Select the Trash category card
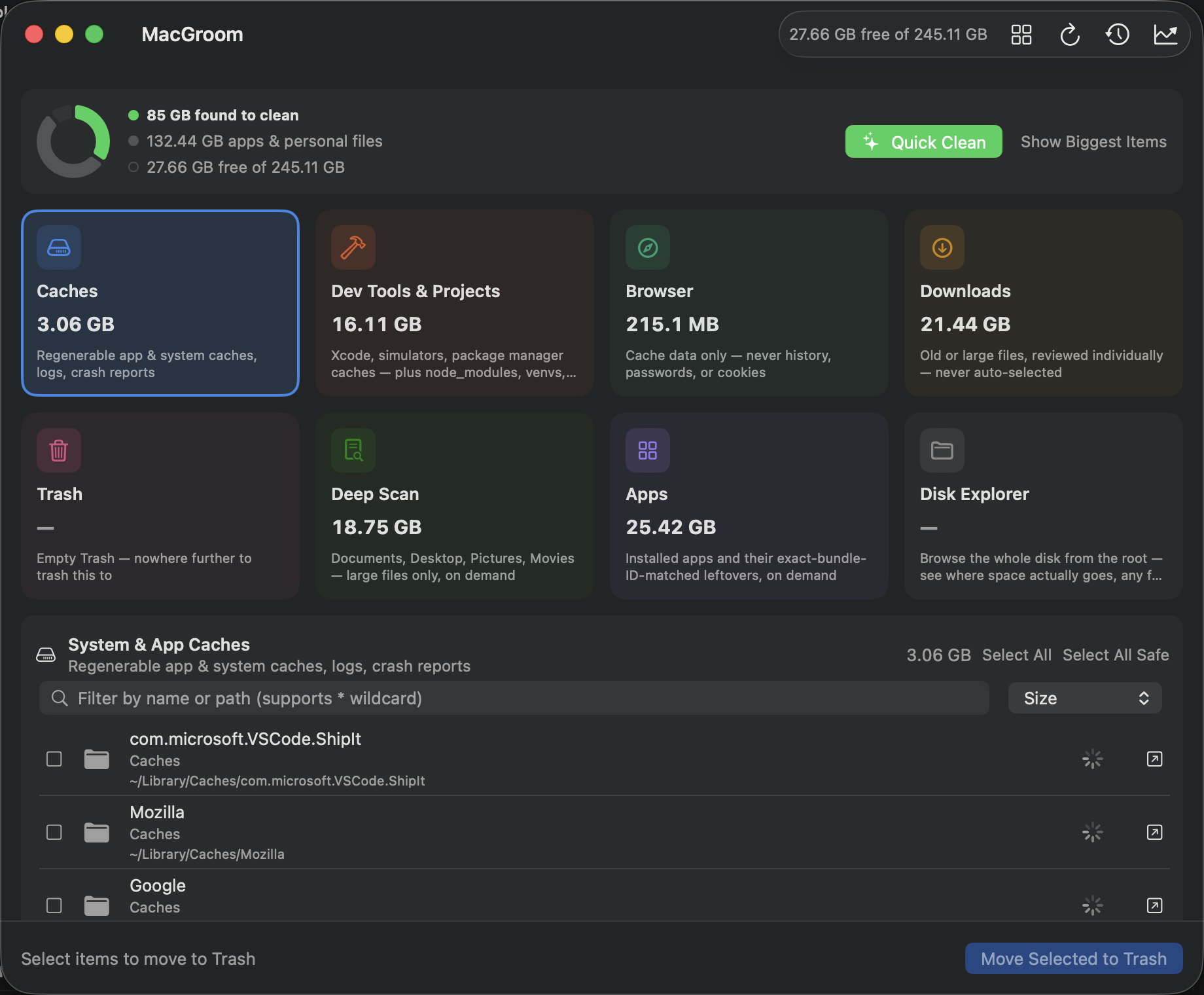Screen dimensions: 1204x995 [x=160, y=506]
